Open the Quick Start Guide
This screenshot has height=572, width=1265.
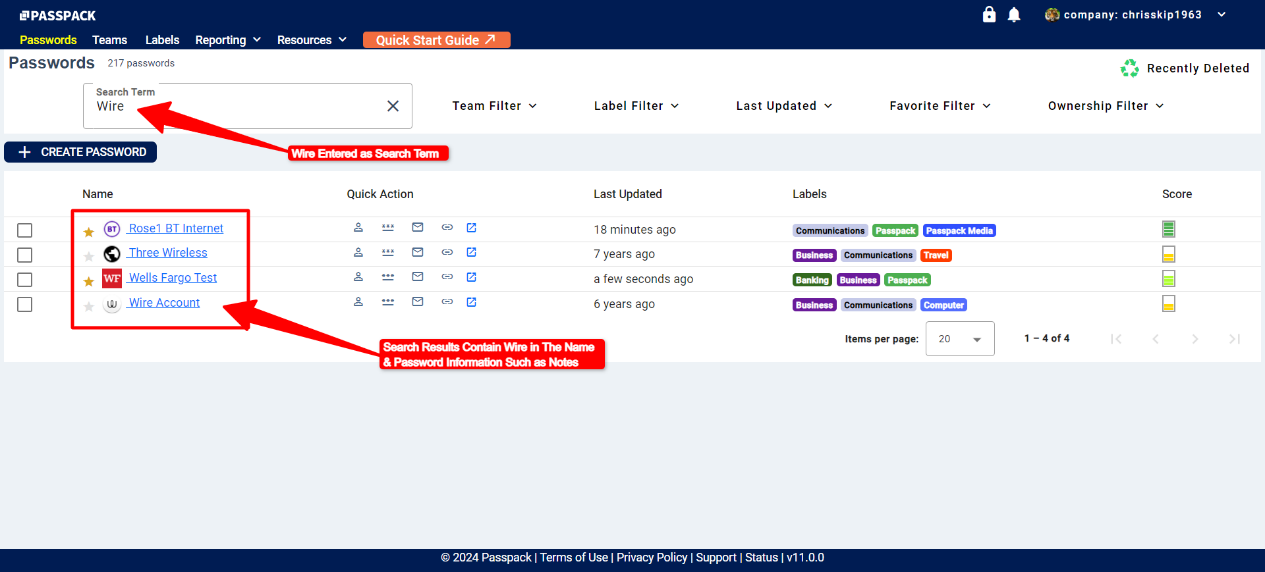pyautogui.click(x=437, y=40)
